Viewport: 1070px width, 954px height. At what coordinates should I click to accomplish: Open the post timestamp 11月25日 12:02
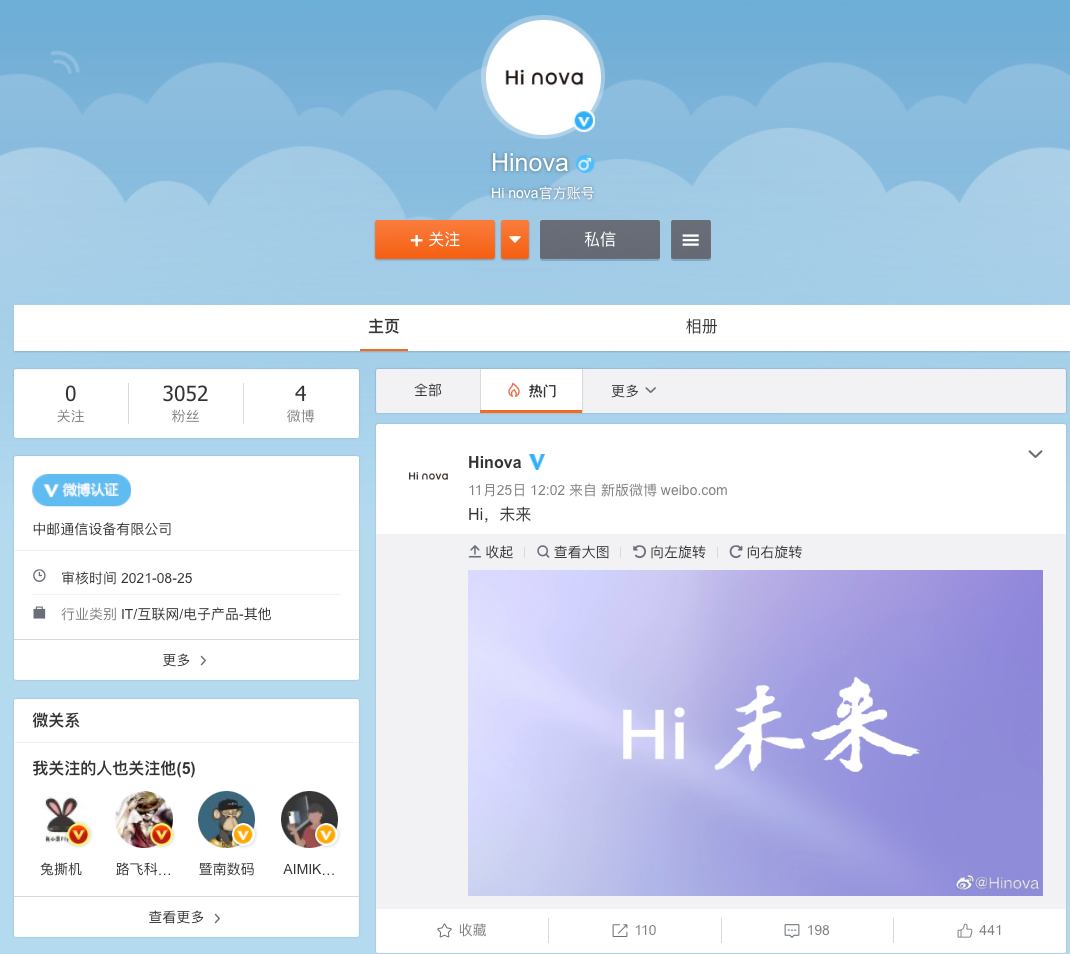(x=517, y=491)
